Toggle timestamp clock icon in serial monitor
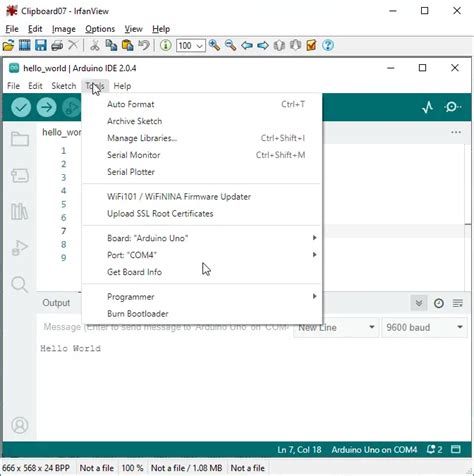Screen dimensions: 474x476 click(x=439, y=303)
